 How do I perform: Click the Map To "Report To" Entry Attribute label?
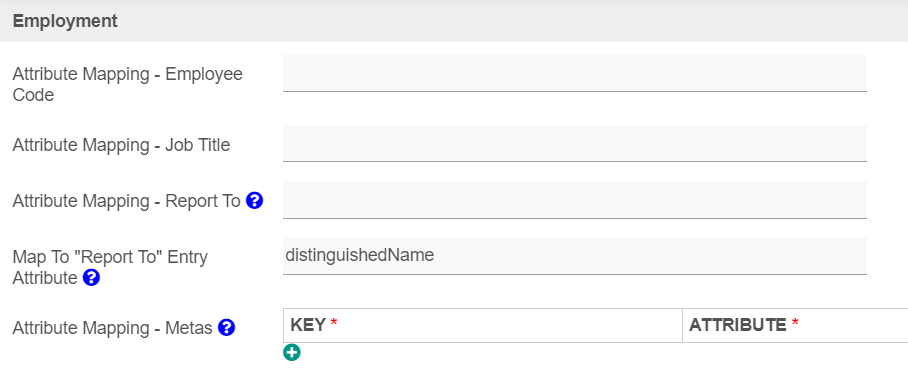[110, 268]
